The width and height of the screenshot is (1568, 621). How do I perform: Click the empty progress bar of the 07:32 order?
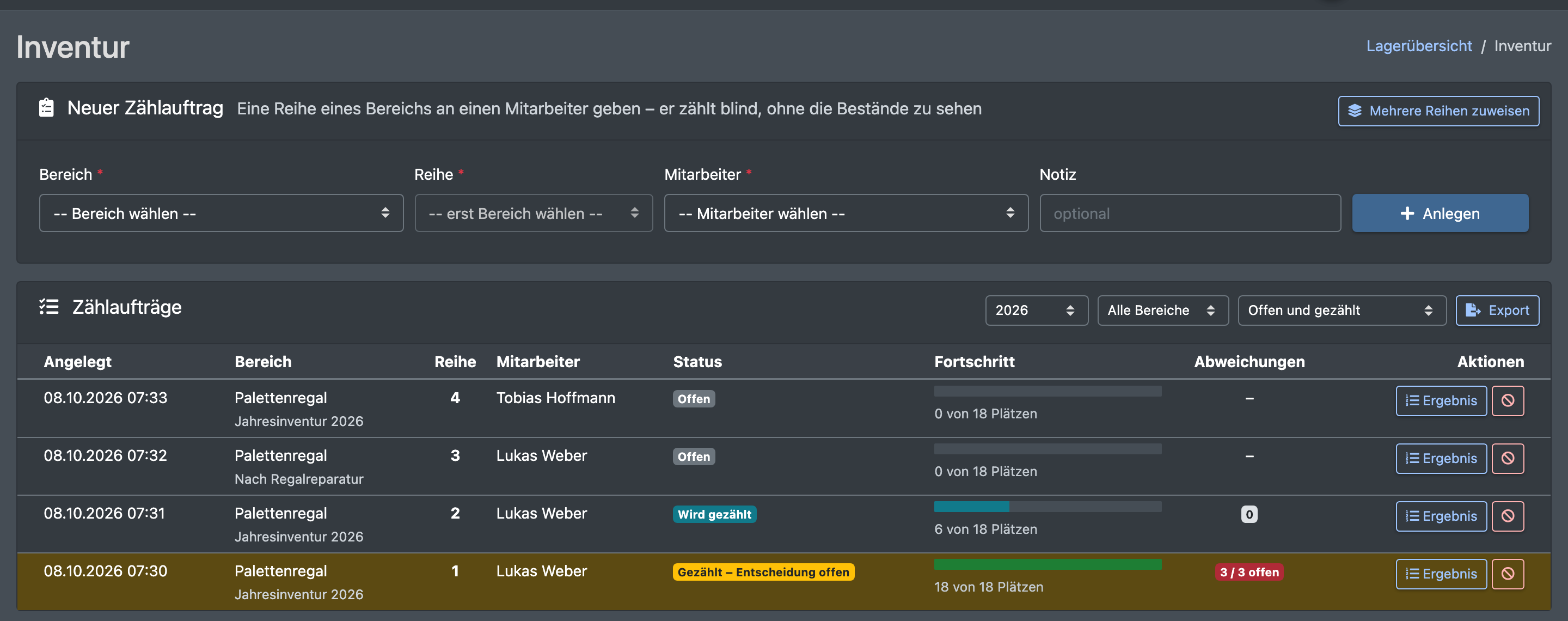[x=1047, y=449]
